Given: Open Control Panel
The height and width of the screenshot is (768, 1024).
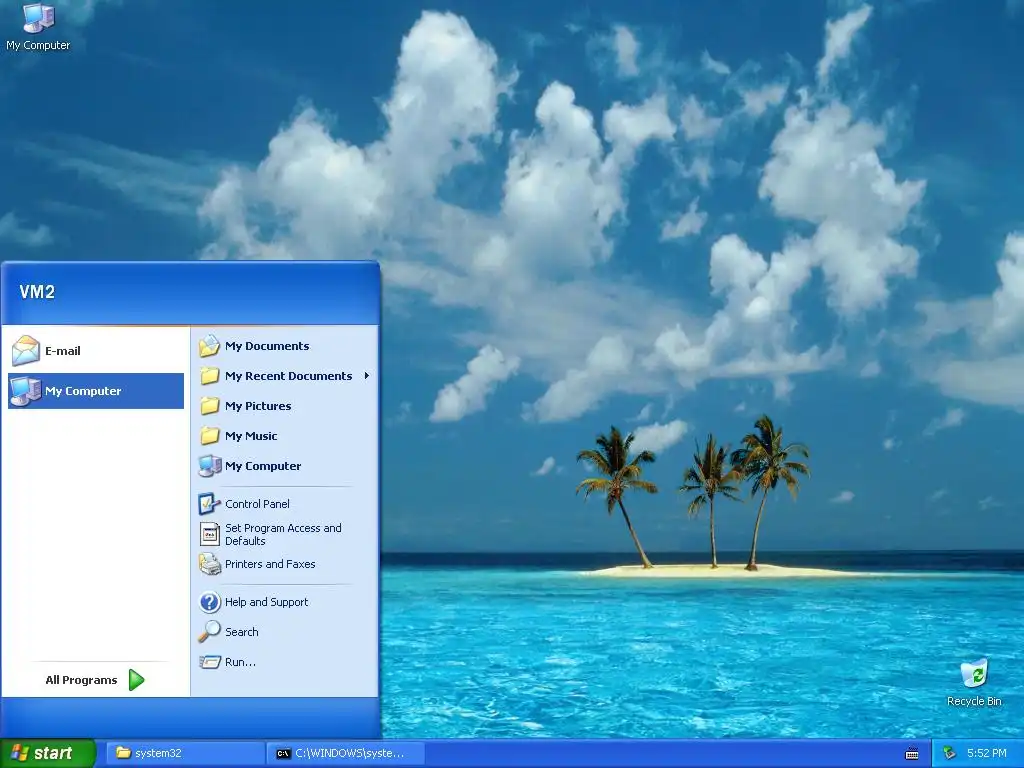Looking at the screenshot, I should point(257,504).
